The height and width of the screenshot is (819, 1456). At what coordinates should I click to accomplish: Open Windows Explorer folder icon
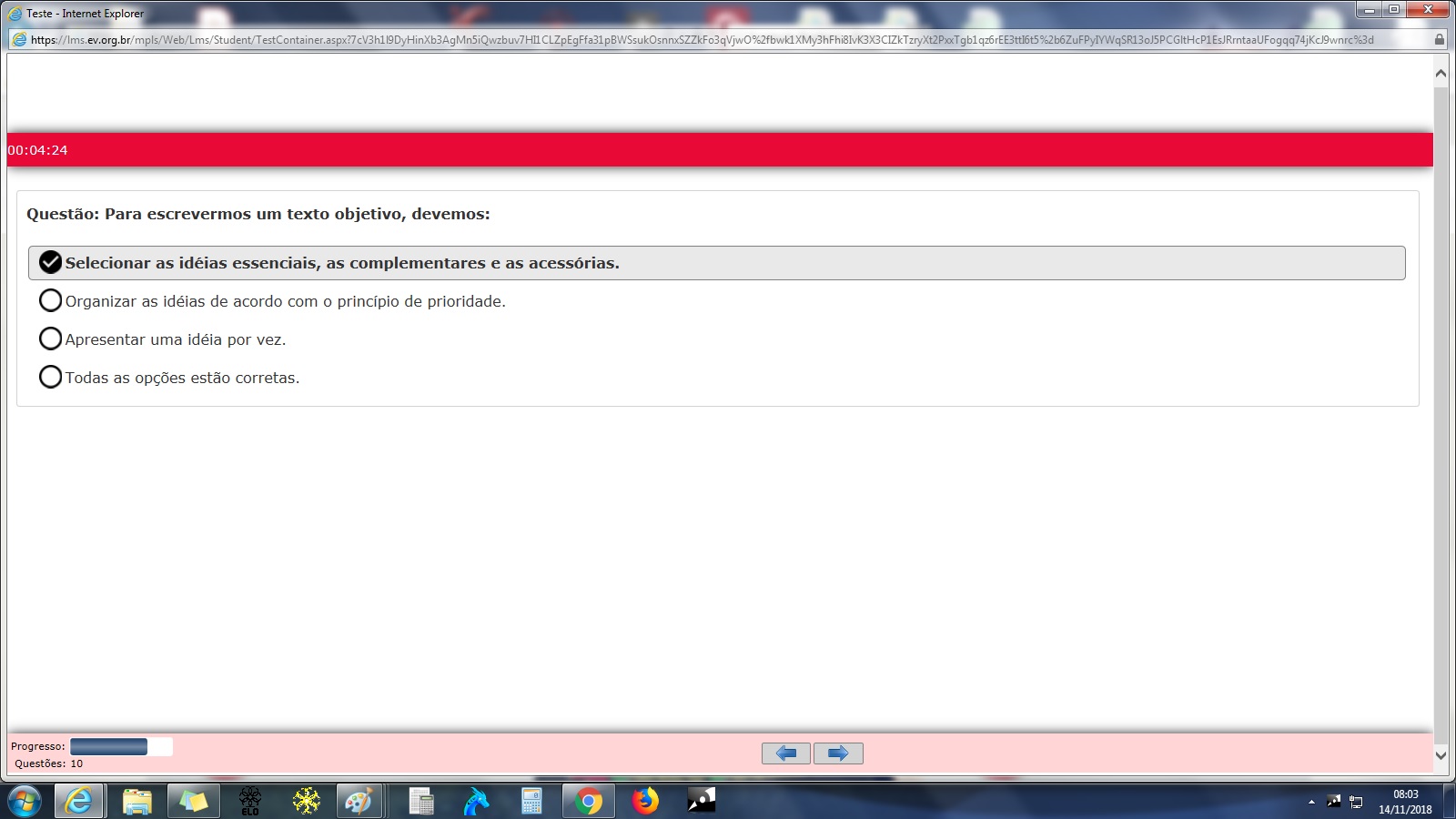point(136,802)
